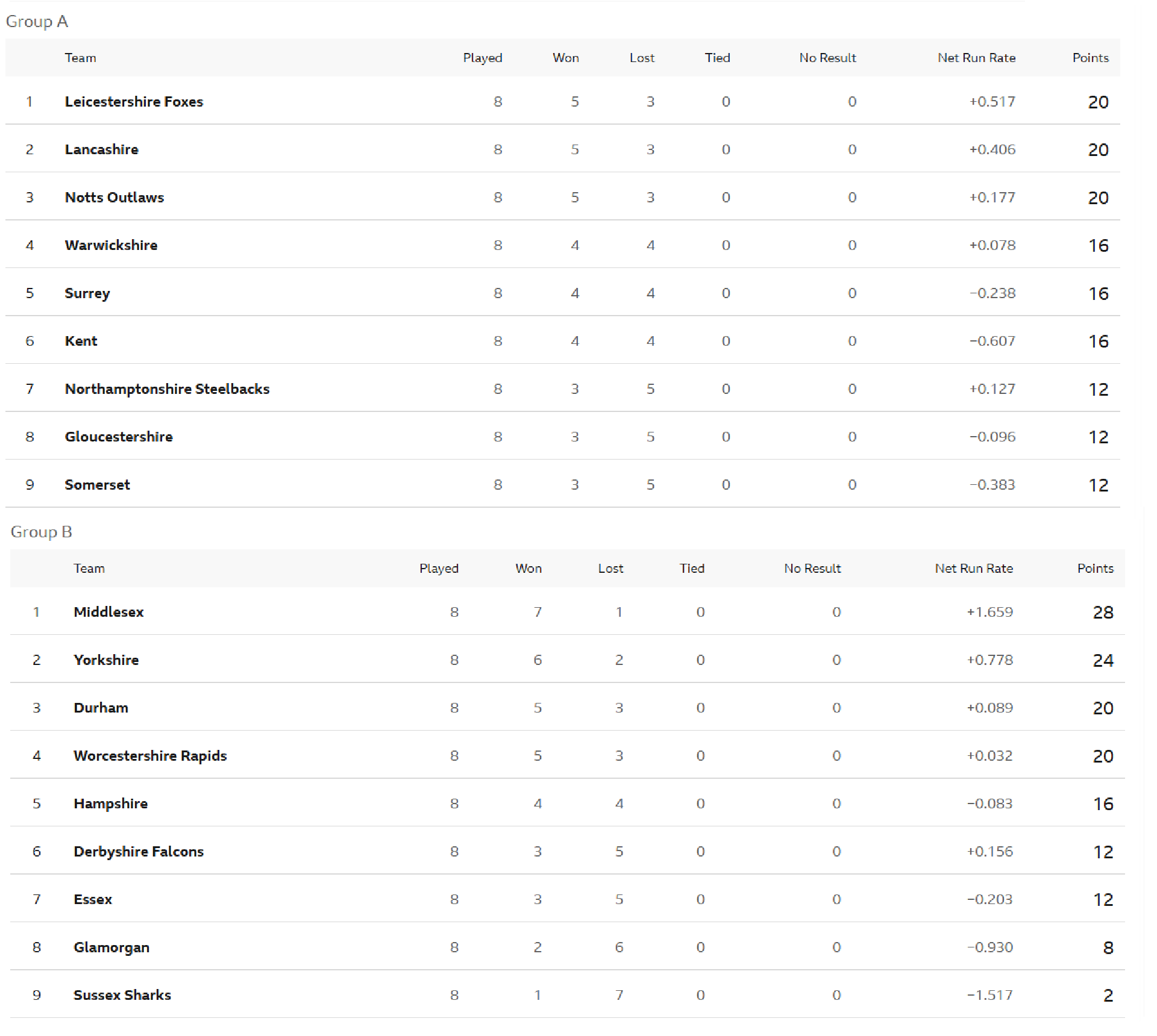Click the Hampshire team name
Image resolution: width=1157 pixels, height=1036 pixels.
[x=110, y=804]
